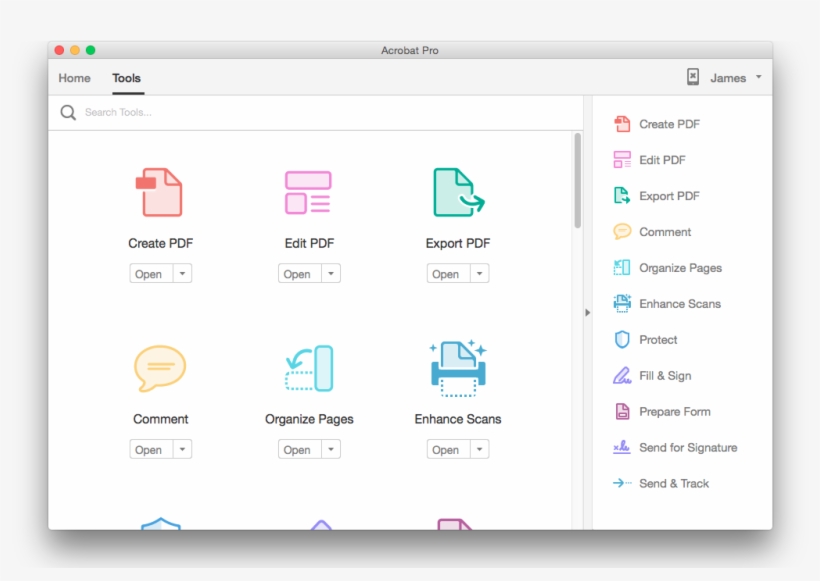
Task: Click the large Export PDF icon
Action: [x=457, y=192]
